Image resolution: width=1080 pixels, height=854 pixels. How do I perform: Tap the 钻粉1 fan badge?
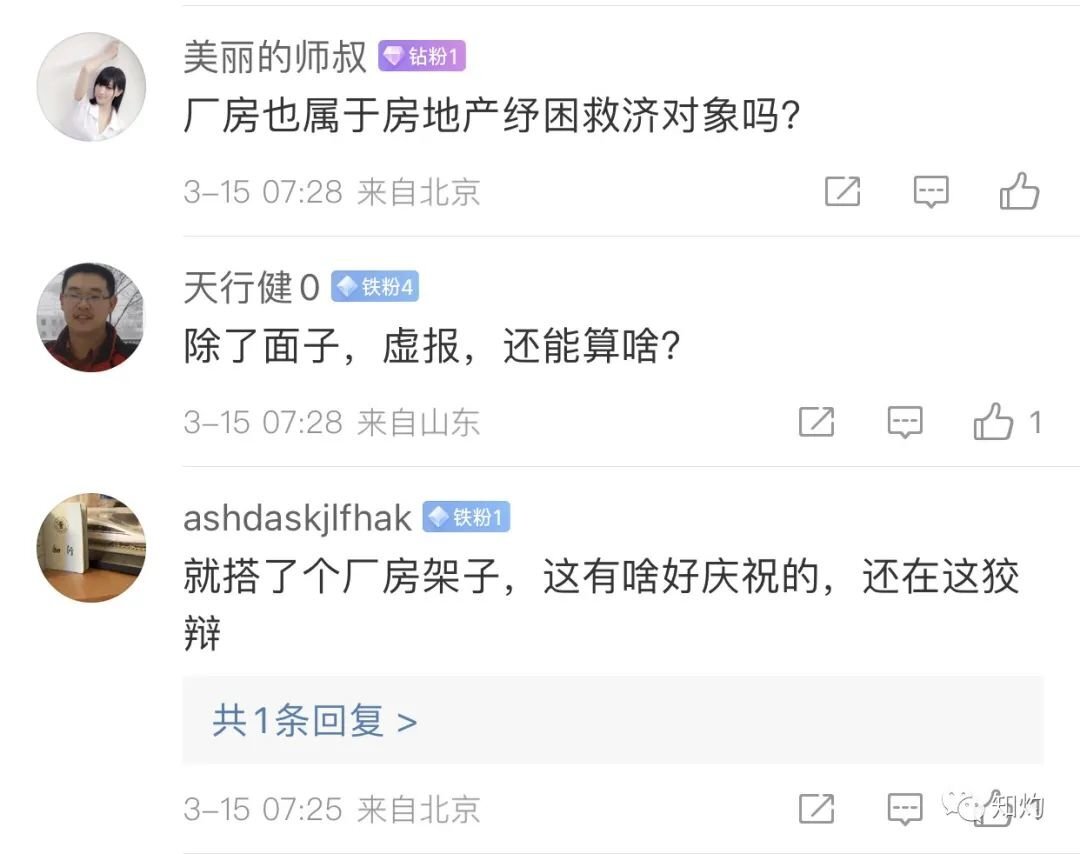[422, 57]
